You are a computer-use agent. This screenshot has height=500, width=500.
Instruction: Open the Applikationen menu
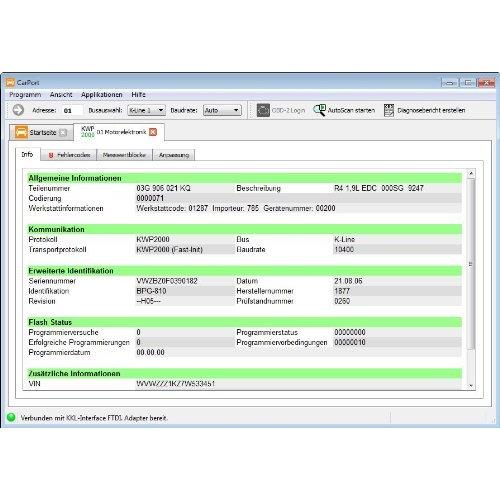pyautogui.click(x=102, y=95)
